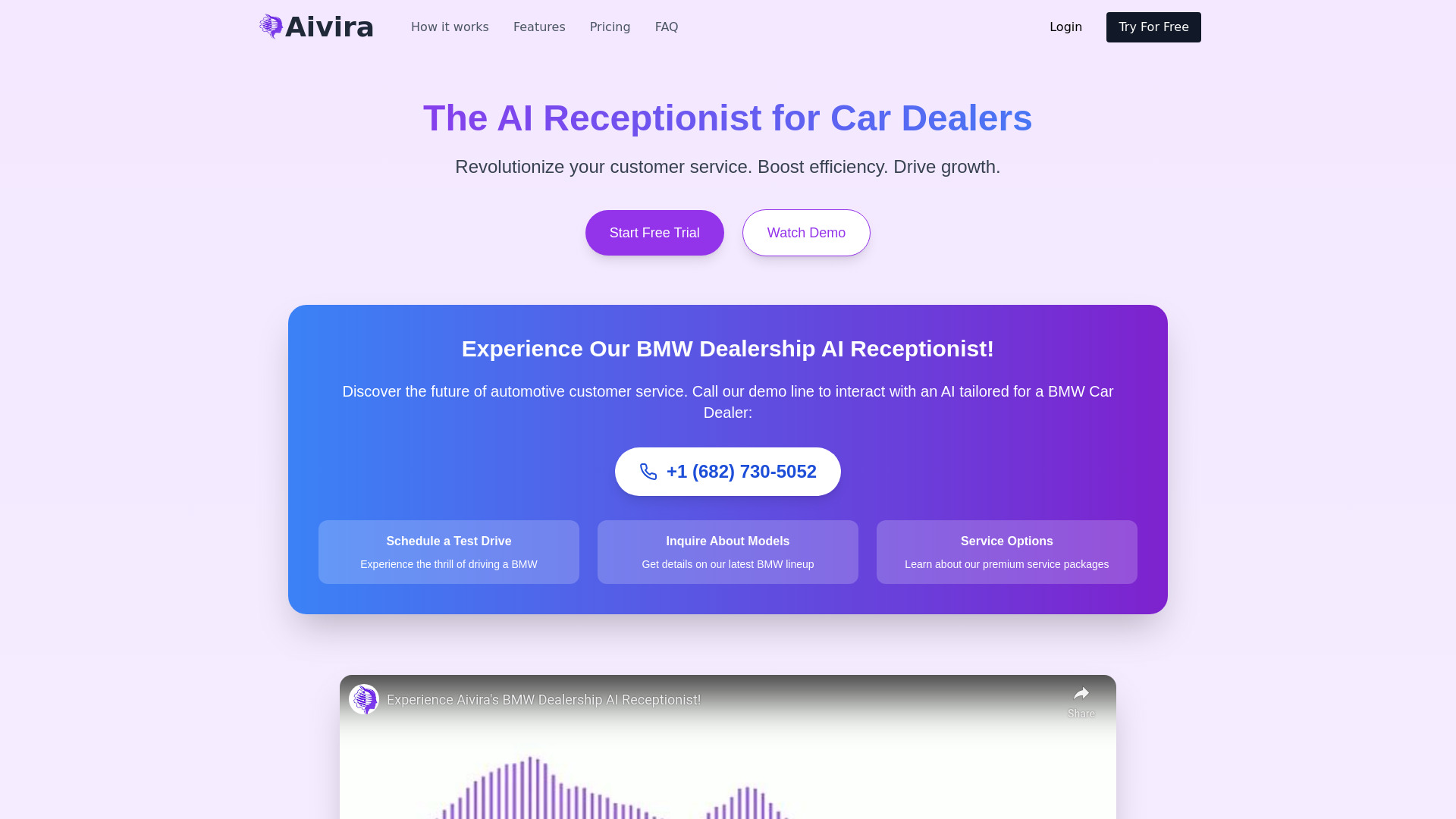The image size is (1456, 819).
Task: Expand the Inquire About Models card
Action: coord(727,552)
